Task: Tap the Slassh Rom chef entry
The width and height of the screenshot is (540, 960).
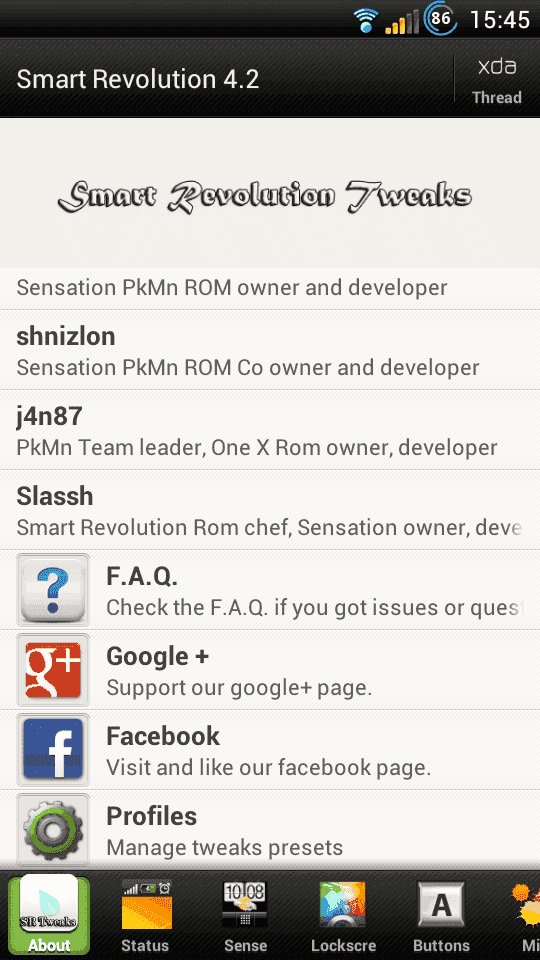Action: [x=270, y=510]
